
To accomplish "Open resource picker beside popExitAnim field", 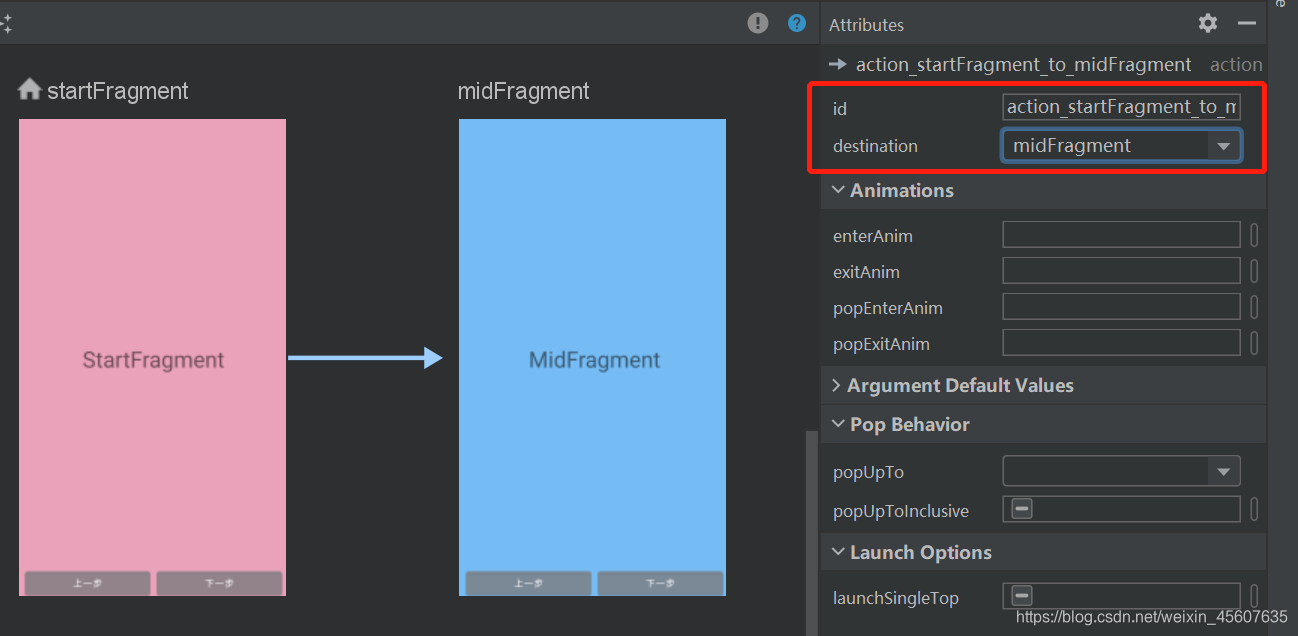I will (x=1254, y=343).
